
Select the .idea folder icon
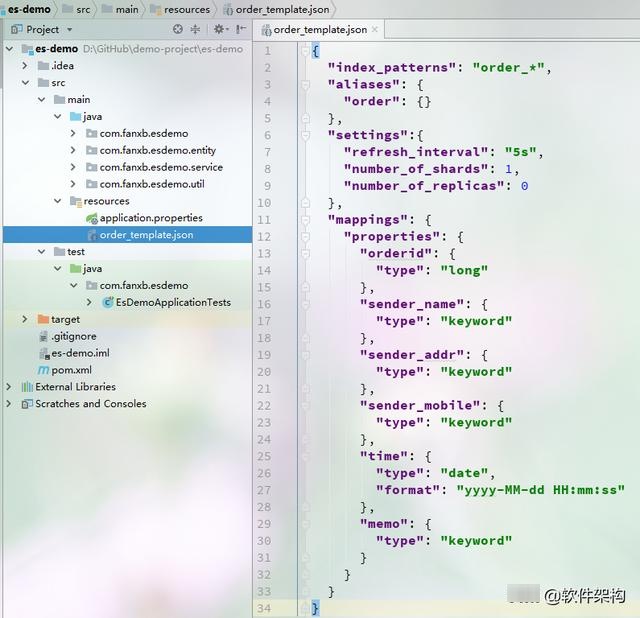[x=43, y=66]
